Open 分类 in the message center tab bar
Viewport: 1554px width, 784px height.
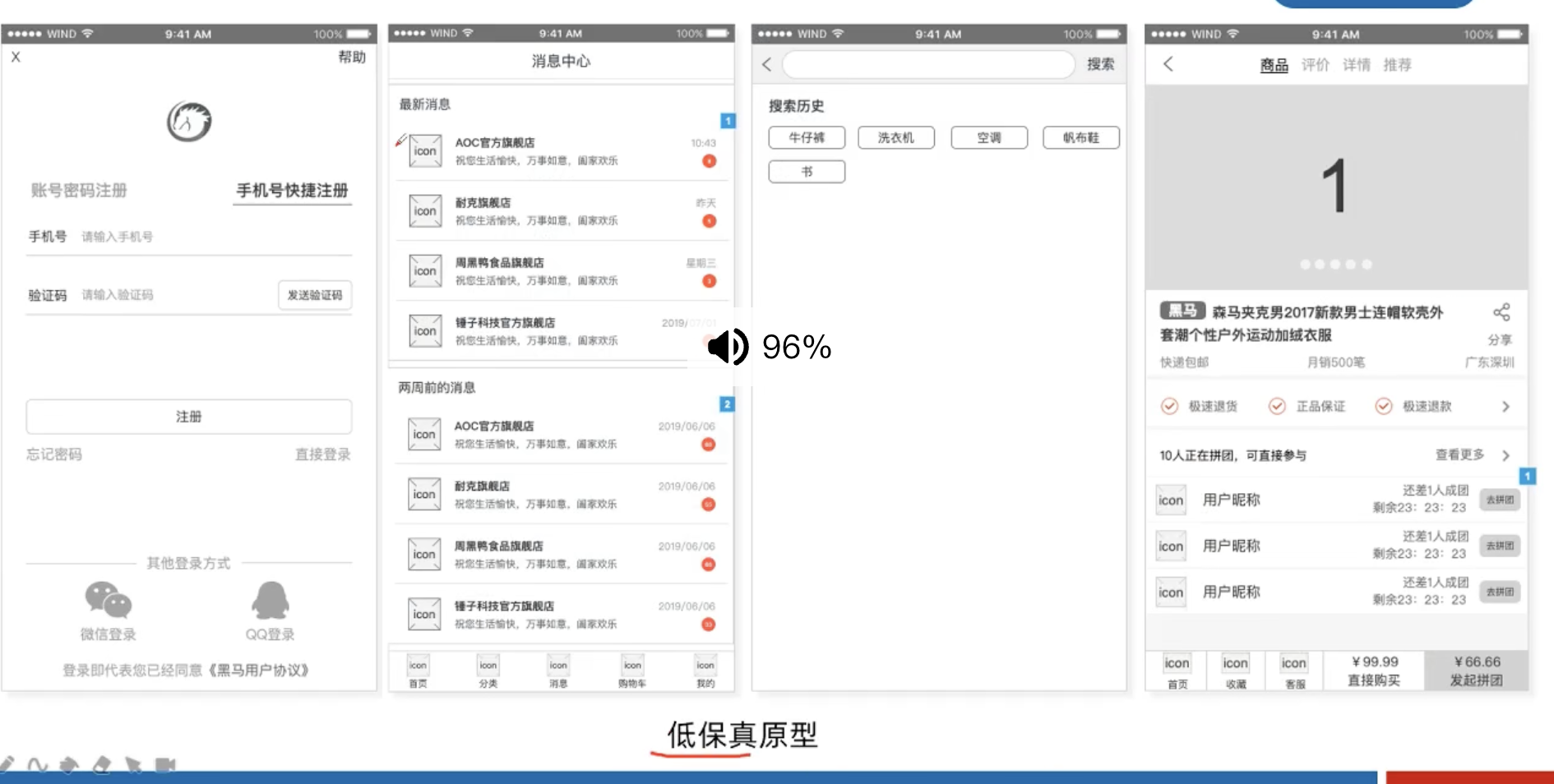(488, 671)
